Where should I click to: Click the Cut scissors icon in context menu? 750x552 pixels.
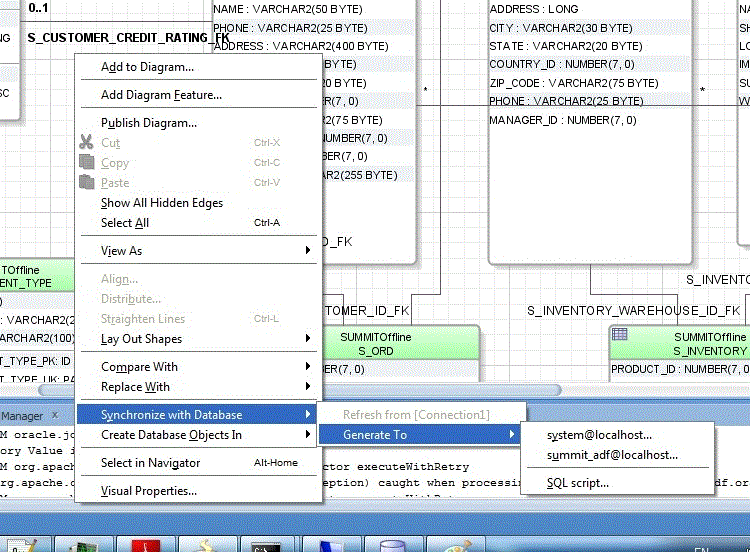point(86,143)
